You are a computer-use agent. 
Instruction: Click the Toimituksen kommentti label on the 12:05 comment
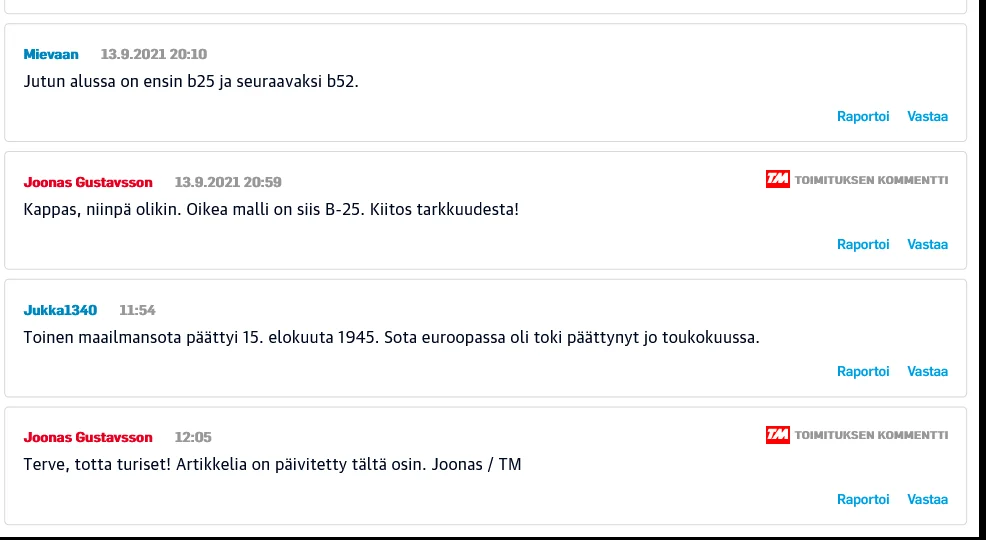tap(871, 435)
